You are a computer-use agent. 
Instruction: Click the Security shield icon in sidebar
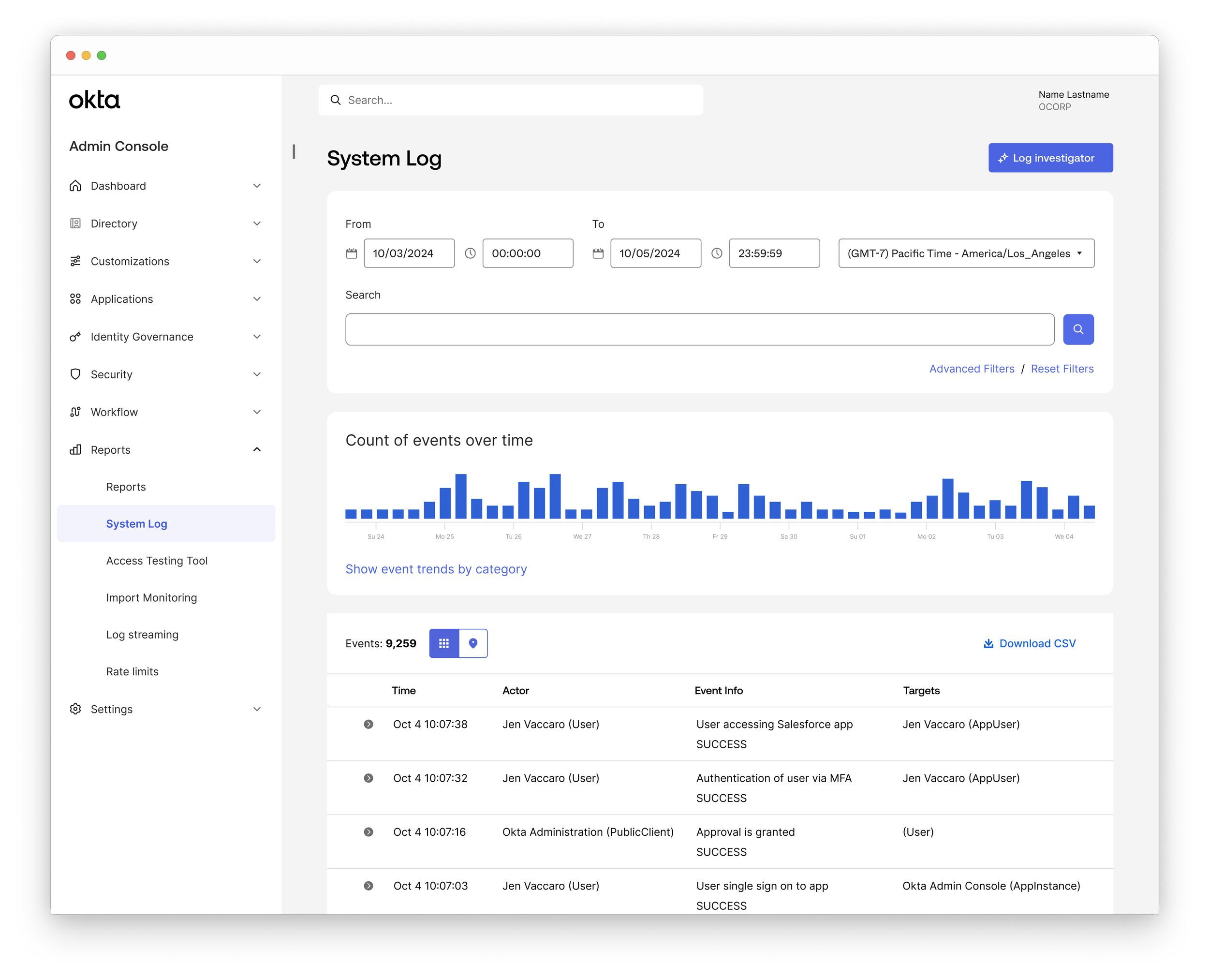[x=75, y=374]
